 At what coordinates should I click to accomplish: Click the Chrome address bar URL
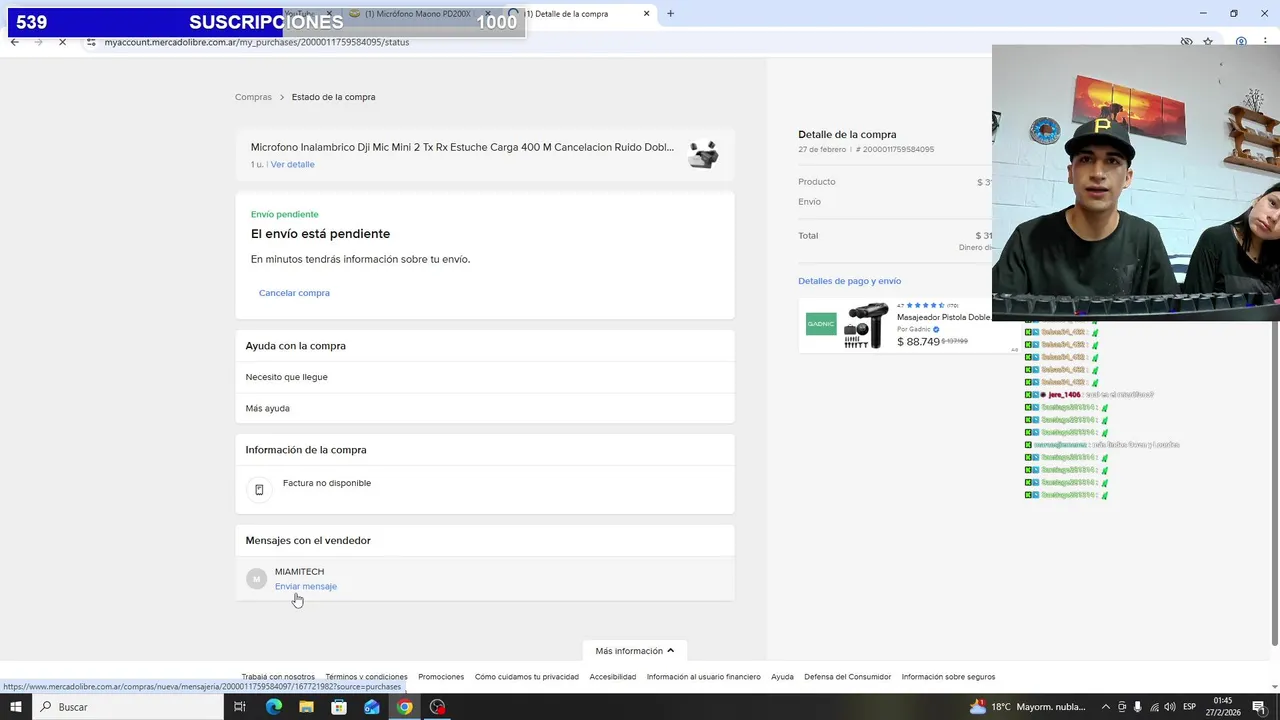(257, 42)
